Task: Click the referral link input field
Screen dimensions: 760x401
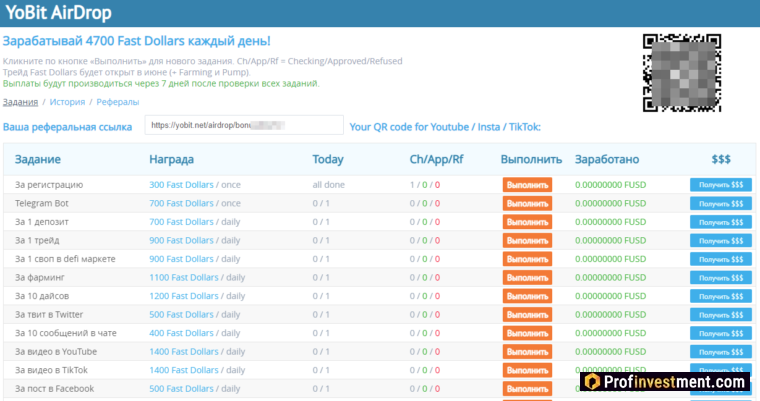Action: (x=243, y=126)
